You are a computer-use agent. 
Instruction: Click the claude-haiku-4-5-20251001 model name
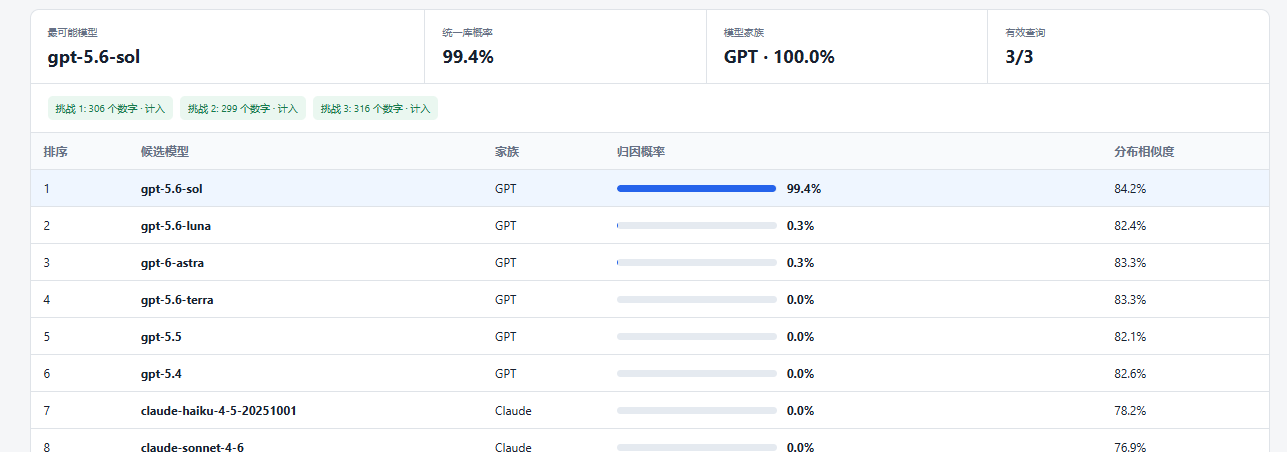click(x=219, y=411)
